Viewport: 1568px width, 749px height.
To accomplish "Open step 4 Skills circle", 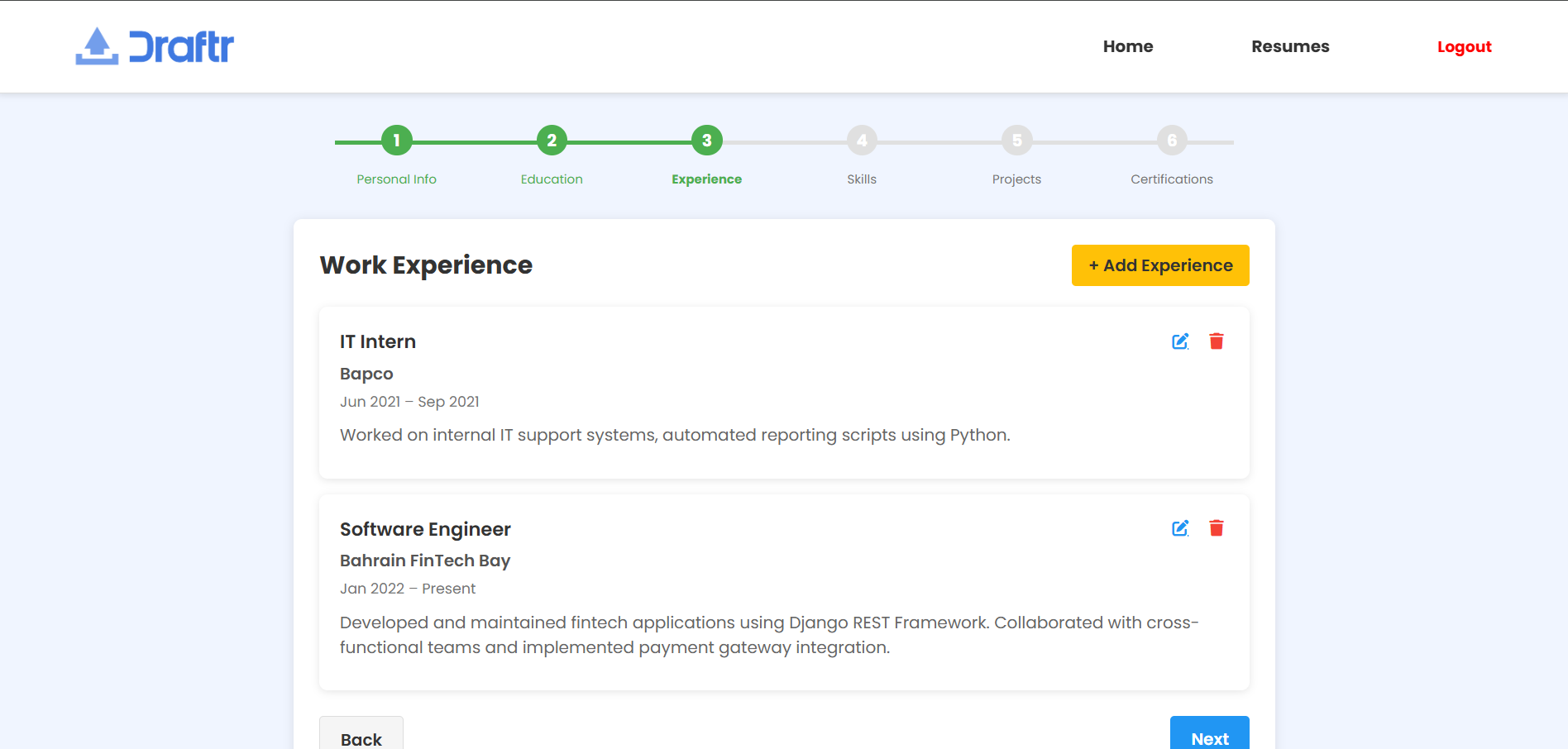I will click(x=862, y=141).
